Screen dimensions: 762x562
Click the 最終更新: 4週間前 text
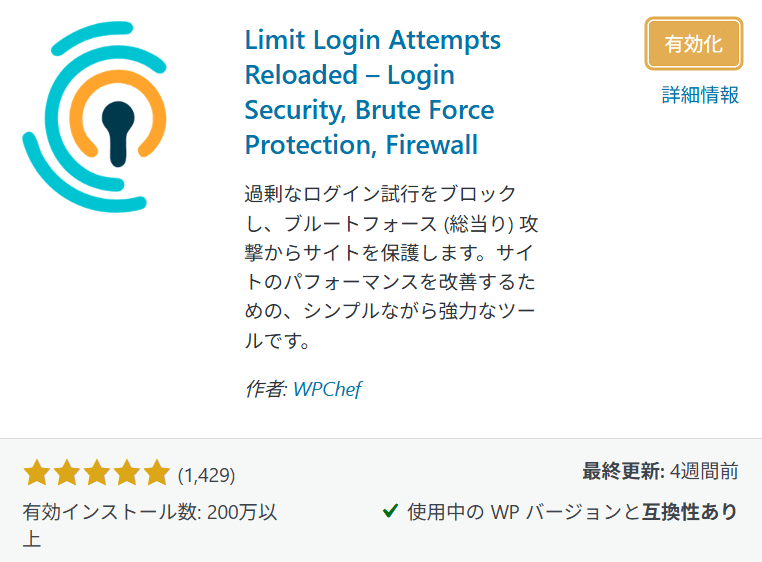click(660, 471)
